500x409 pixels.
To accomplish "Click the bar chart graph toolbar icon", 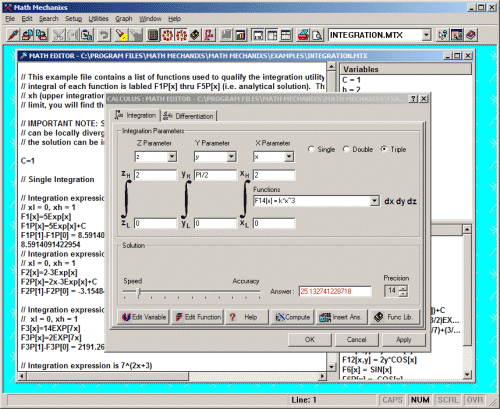I will [x=240, y=35].
